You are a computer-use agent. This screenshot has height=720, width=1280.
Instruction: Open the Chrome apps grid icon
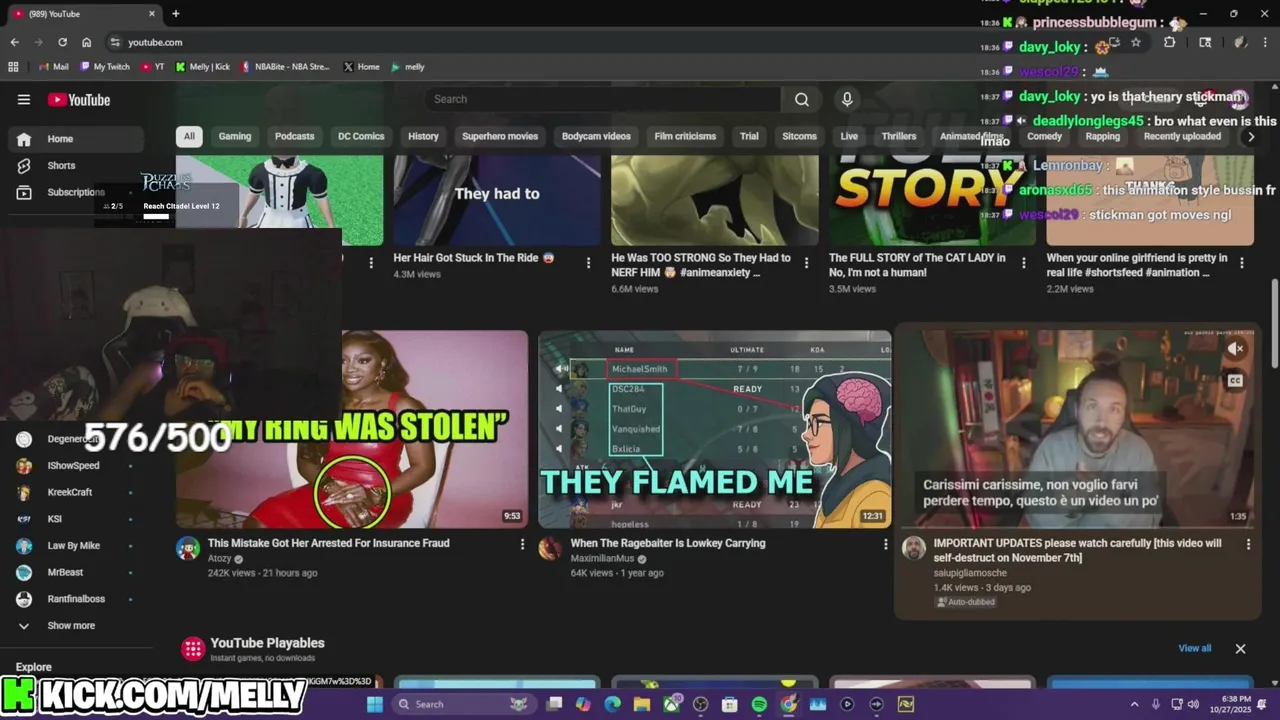tap(13, 67)
